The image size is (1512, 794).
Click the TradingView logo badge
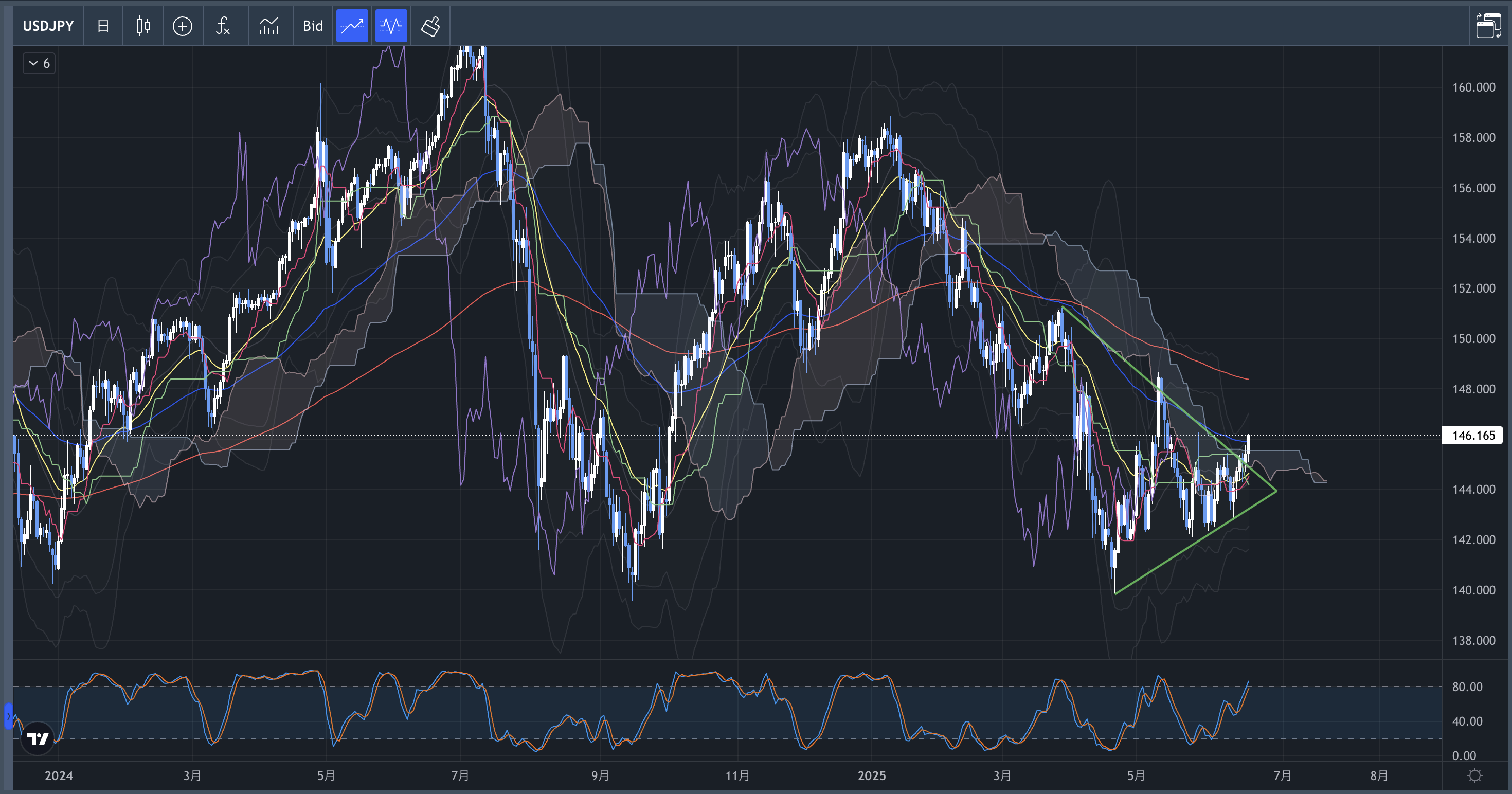point(38,739)
